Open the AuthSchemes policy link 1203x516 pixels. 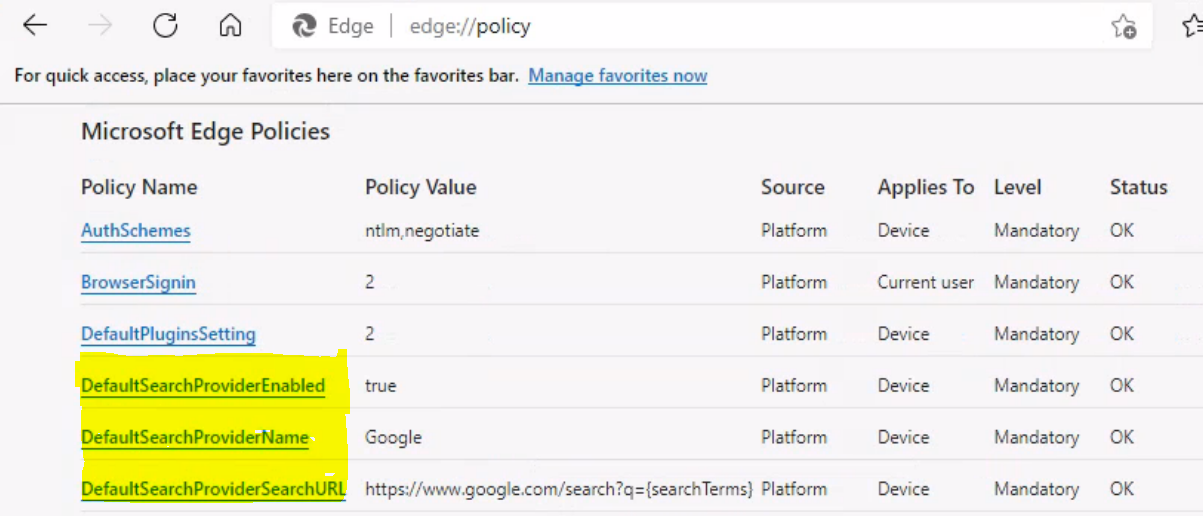[x=135, y=231]
